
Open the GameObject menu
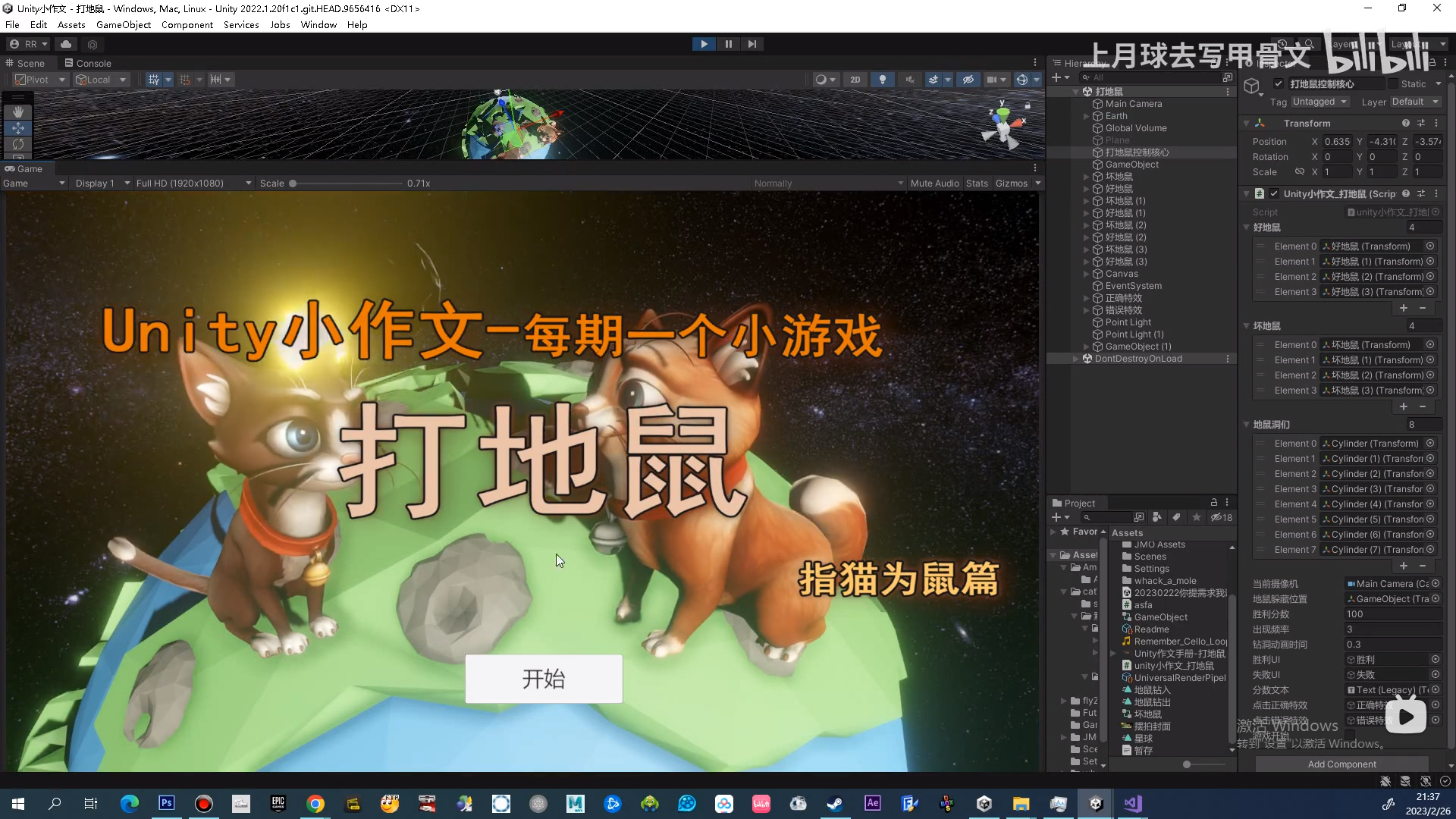124,25
